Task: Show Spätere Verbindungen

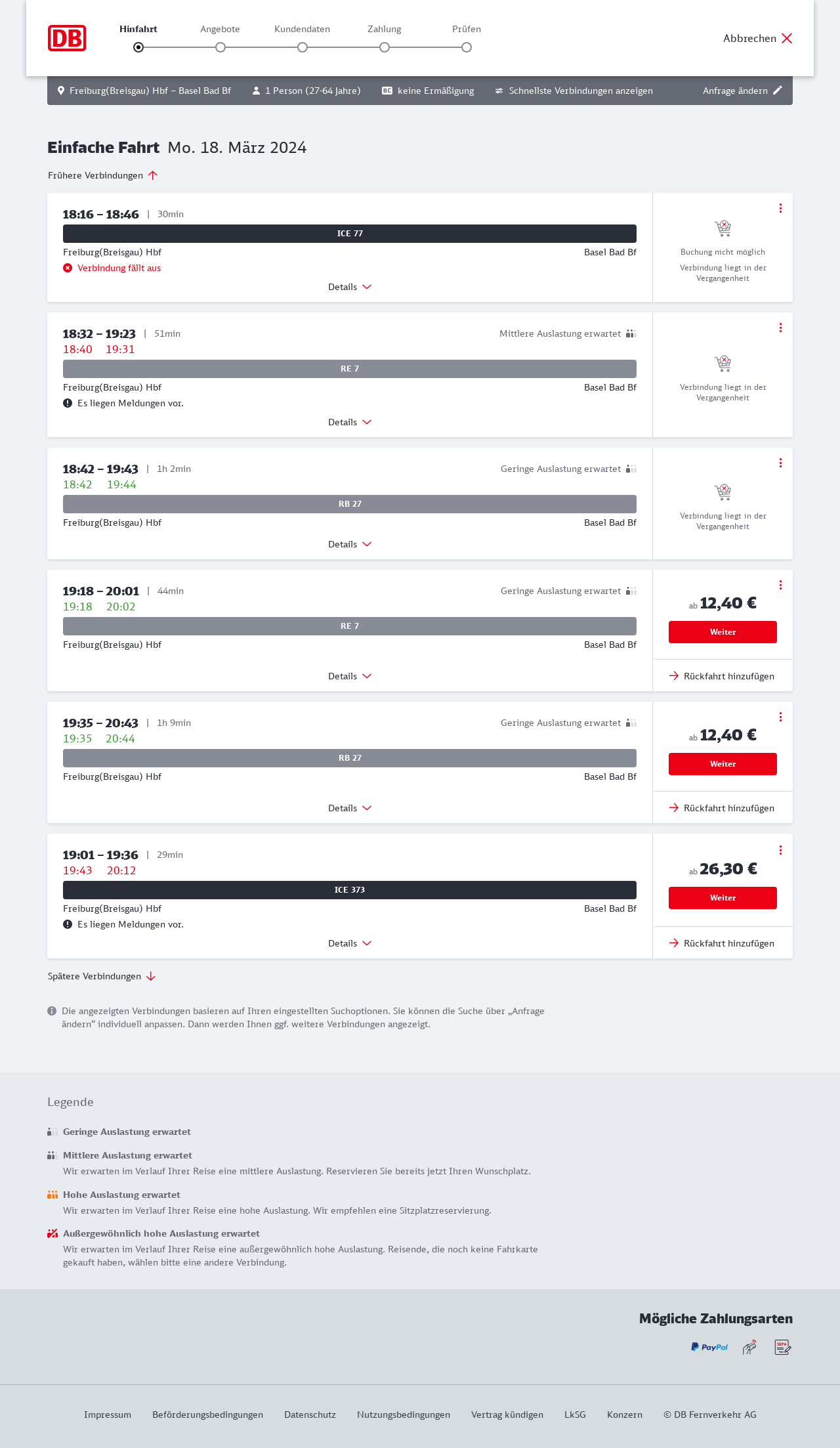Action: click(102, 976)
